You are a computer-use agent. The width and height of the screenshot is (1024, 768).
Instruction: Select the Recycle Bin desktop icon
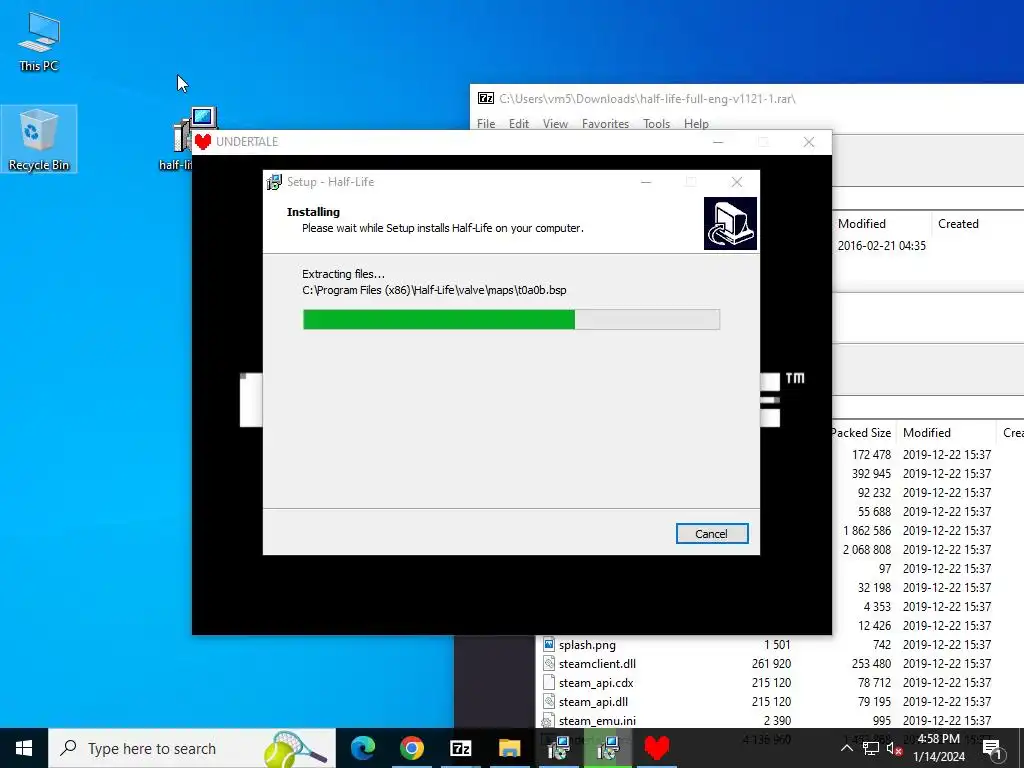pos(39,138)
